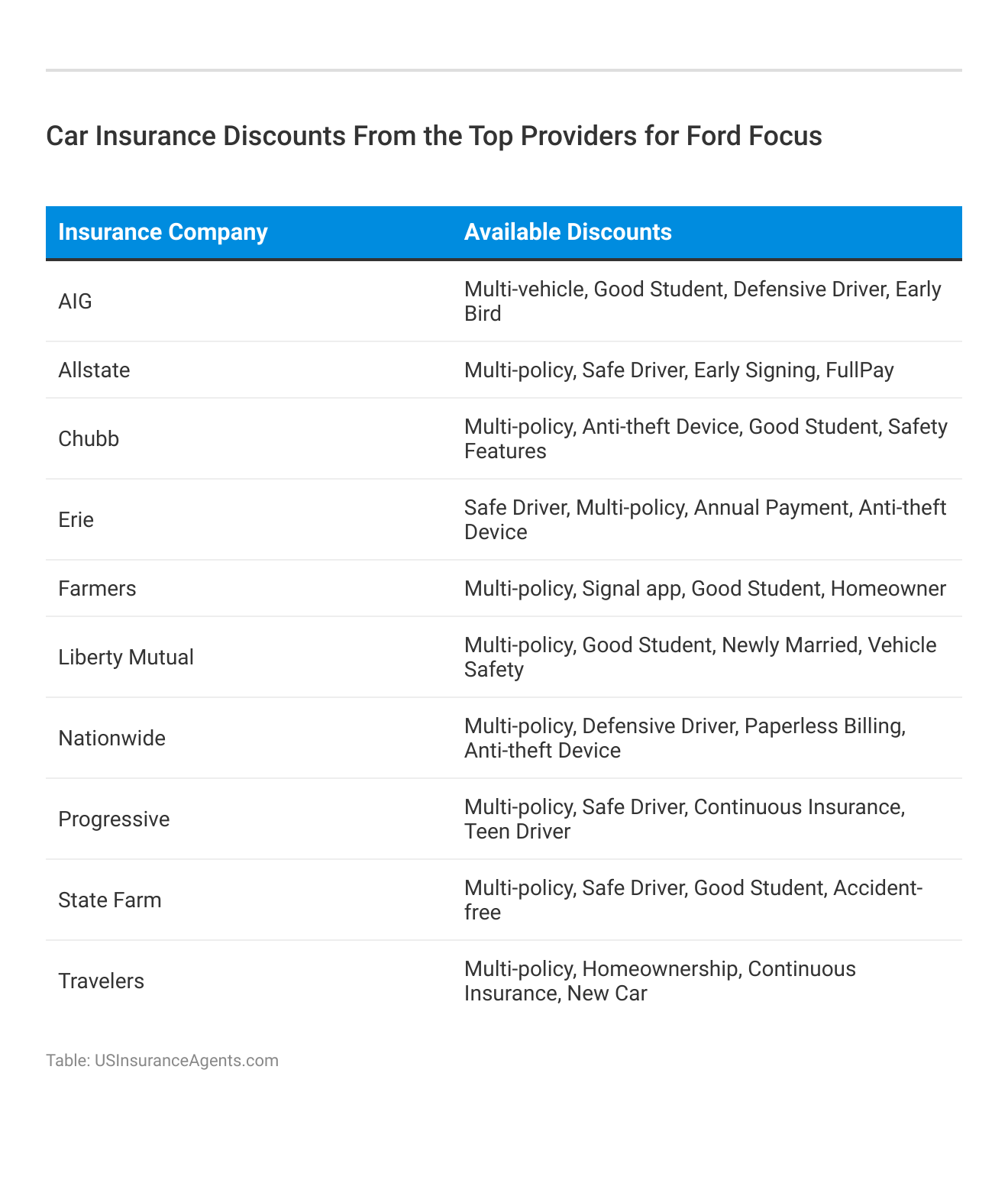Click Allstate's discounts listing FullPay

point(679,370)
